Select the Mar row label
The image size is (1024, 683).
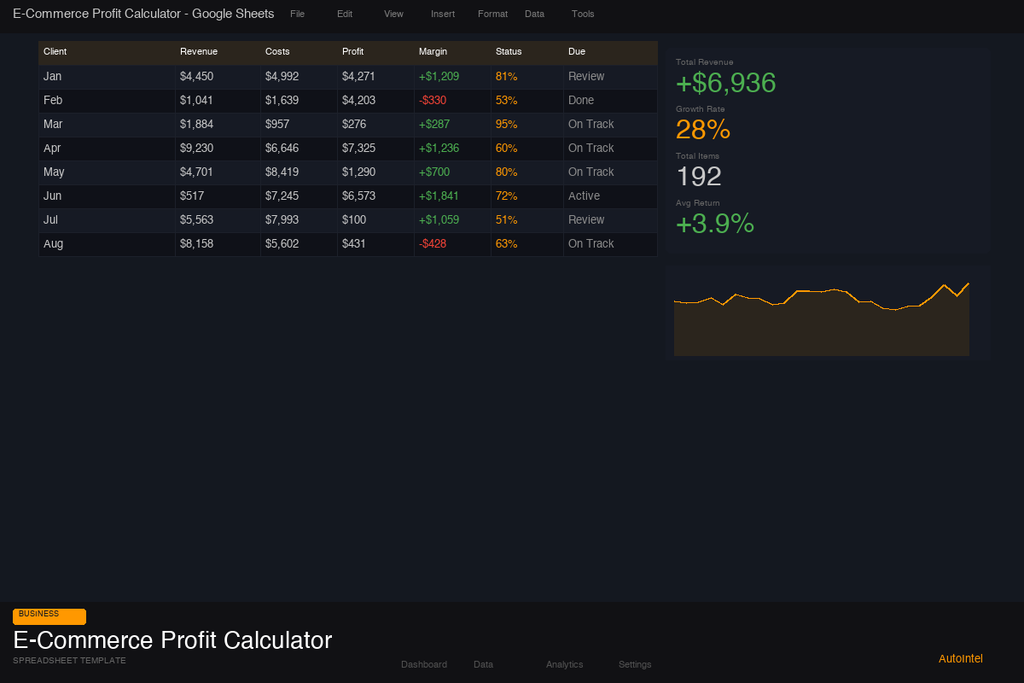(x=53, y=124)
